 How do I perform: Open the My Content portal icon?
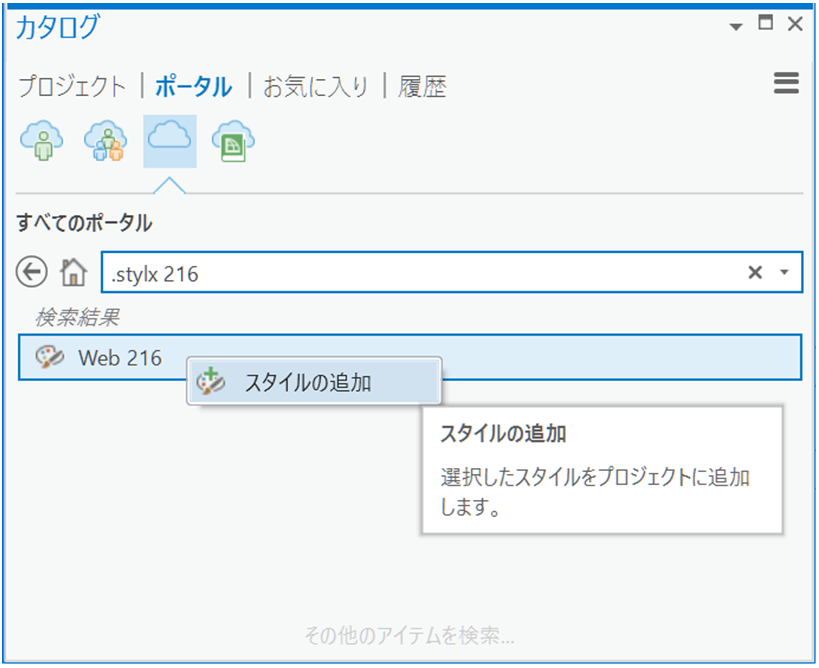click(42, 141)
